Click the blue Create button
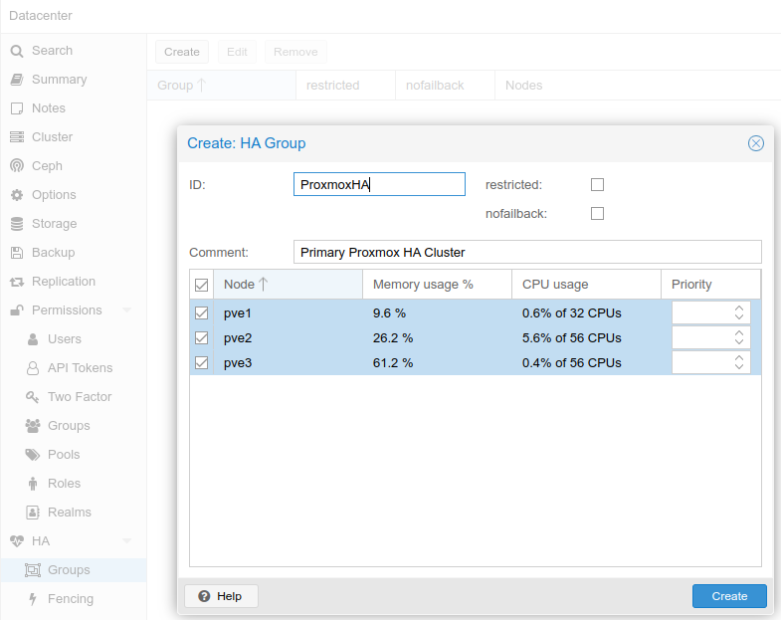 (729, 596)
